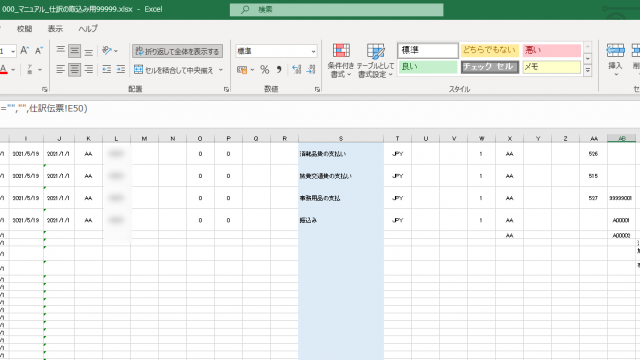Open font size dropdown arrow
The image size is (640, 360).
pos(13,51)
